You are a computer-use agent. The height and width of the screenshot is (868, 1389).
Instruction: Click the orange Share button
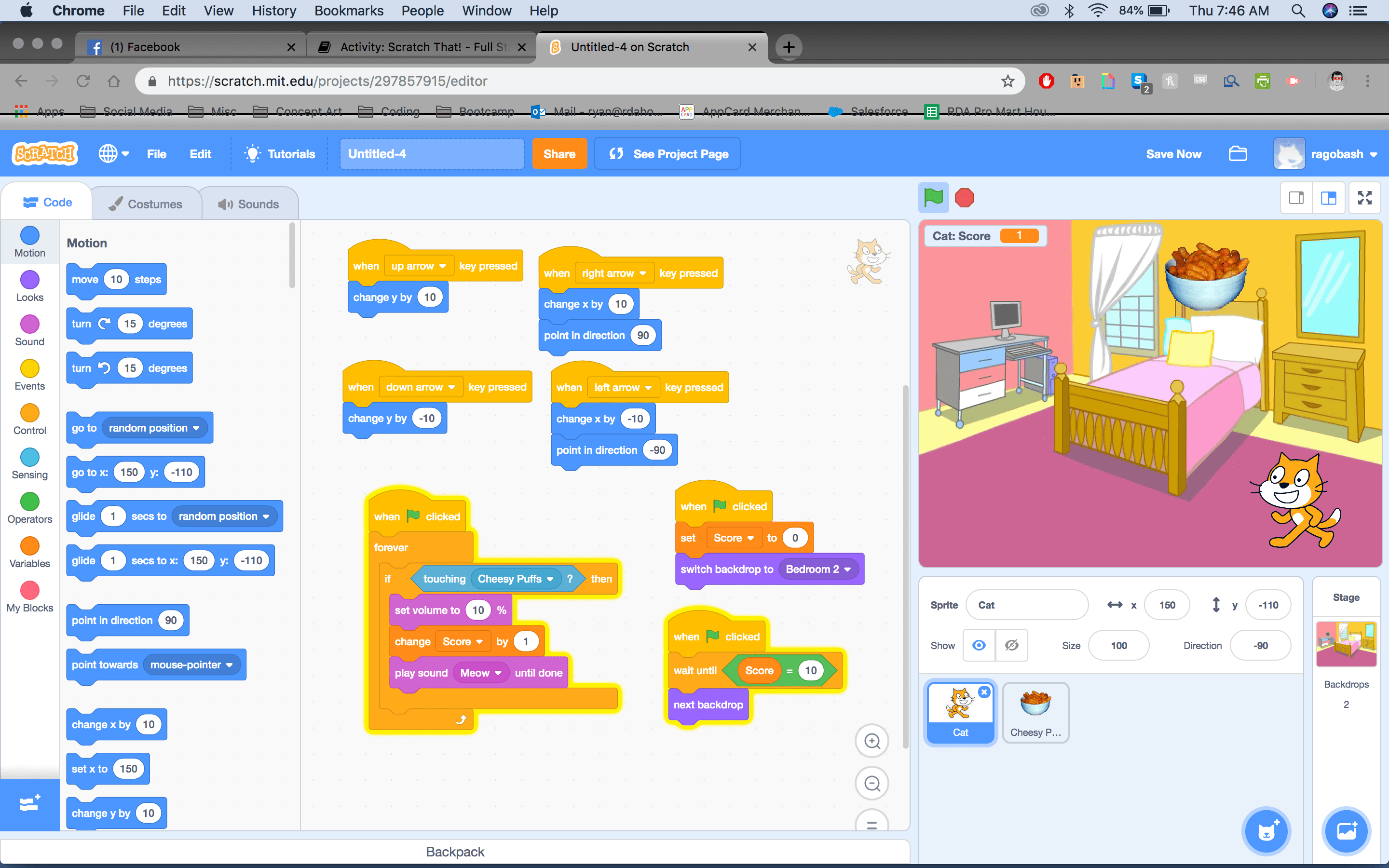[x=559, y=154]
